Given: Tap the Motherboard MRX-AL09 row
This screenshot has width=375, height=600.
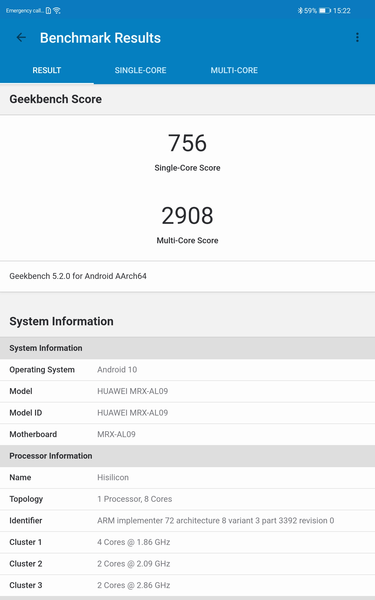Looking at the screenshot, I should point(188,434).
